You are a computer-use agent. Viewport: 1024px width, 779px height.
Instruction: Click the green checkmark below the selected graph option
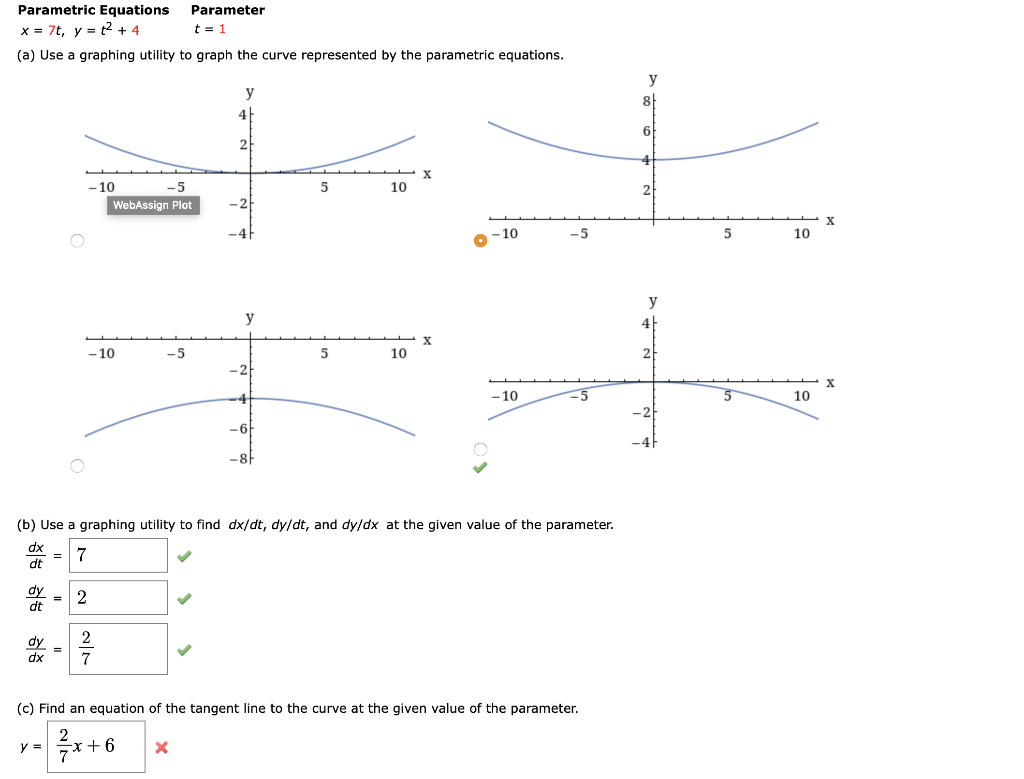click(x=480, y=466)
